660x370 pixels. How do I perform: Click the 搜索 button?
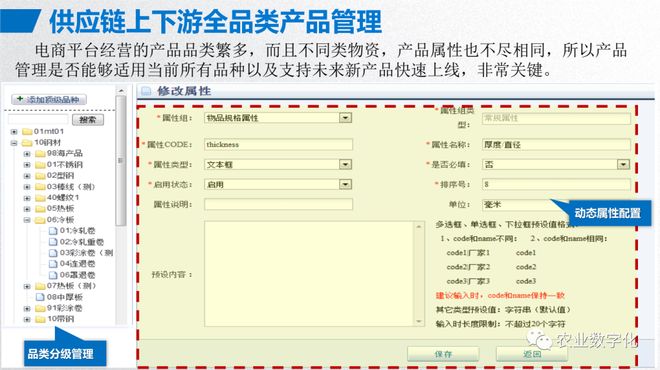88,120
